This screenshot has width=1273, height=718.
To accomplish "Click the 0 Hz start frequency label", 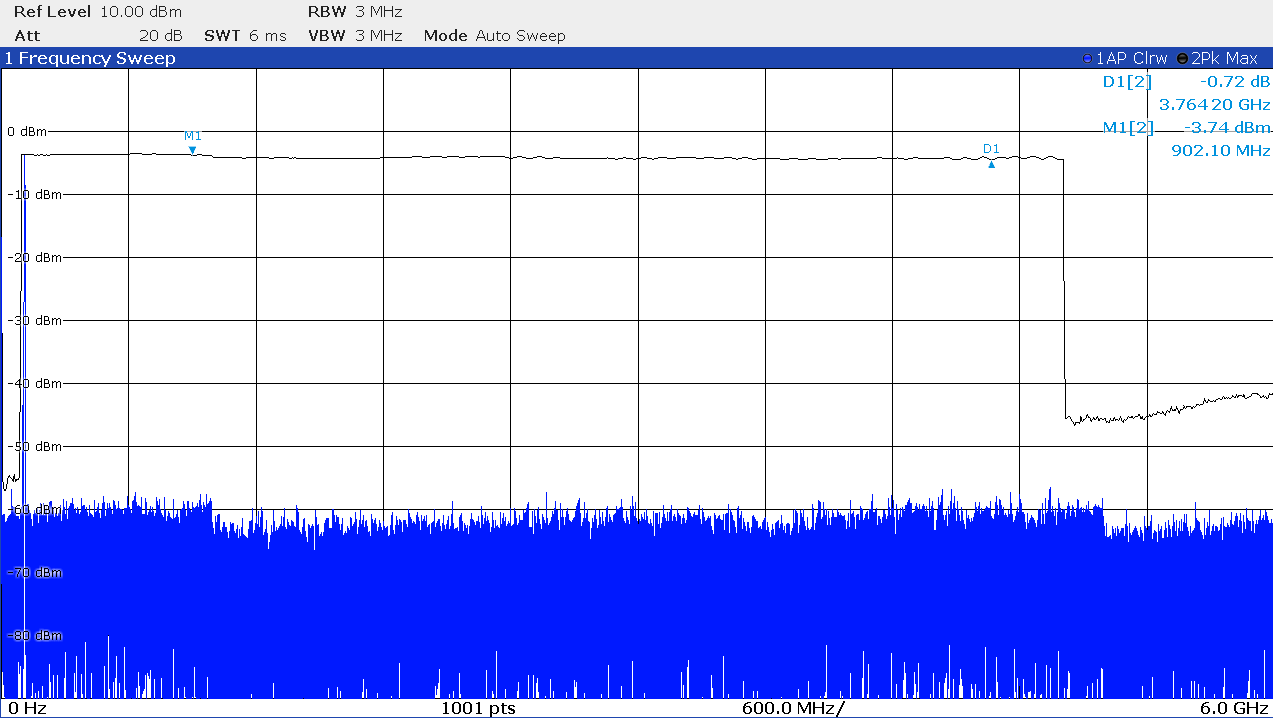I will 28,708.
